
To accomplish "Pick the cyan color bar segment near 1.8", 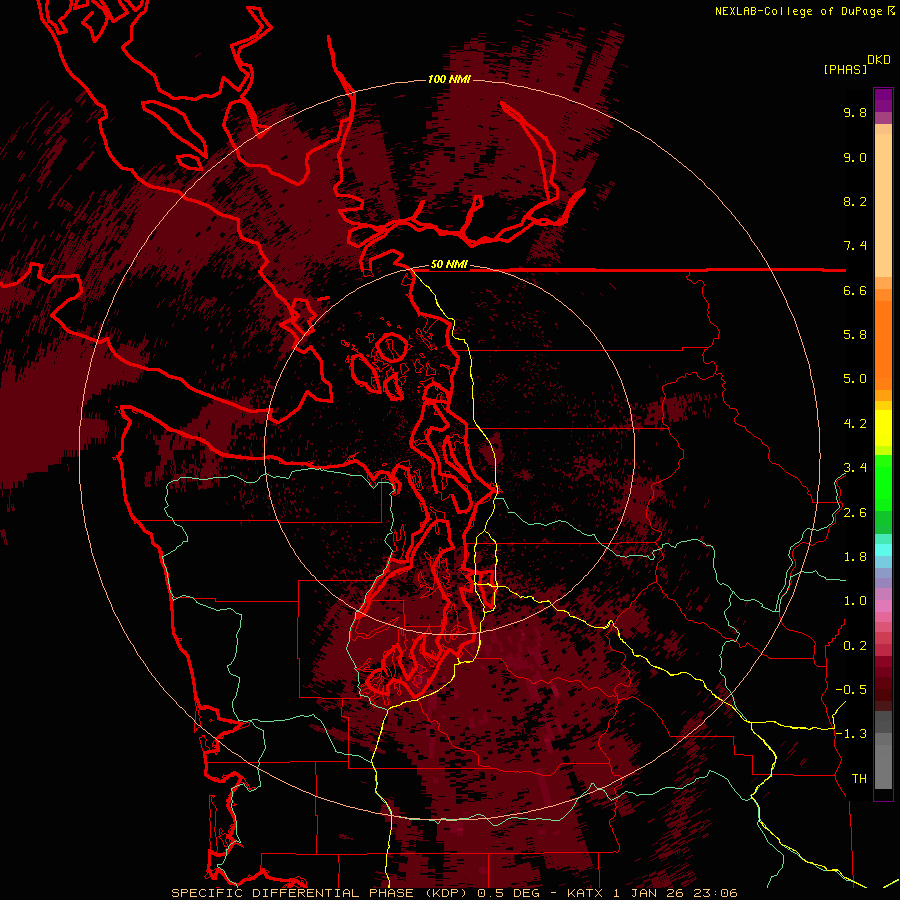I will tap(883, 549).
